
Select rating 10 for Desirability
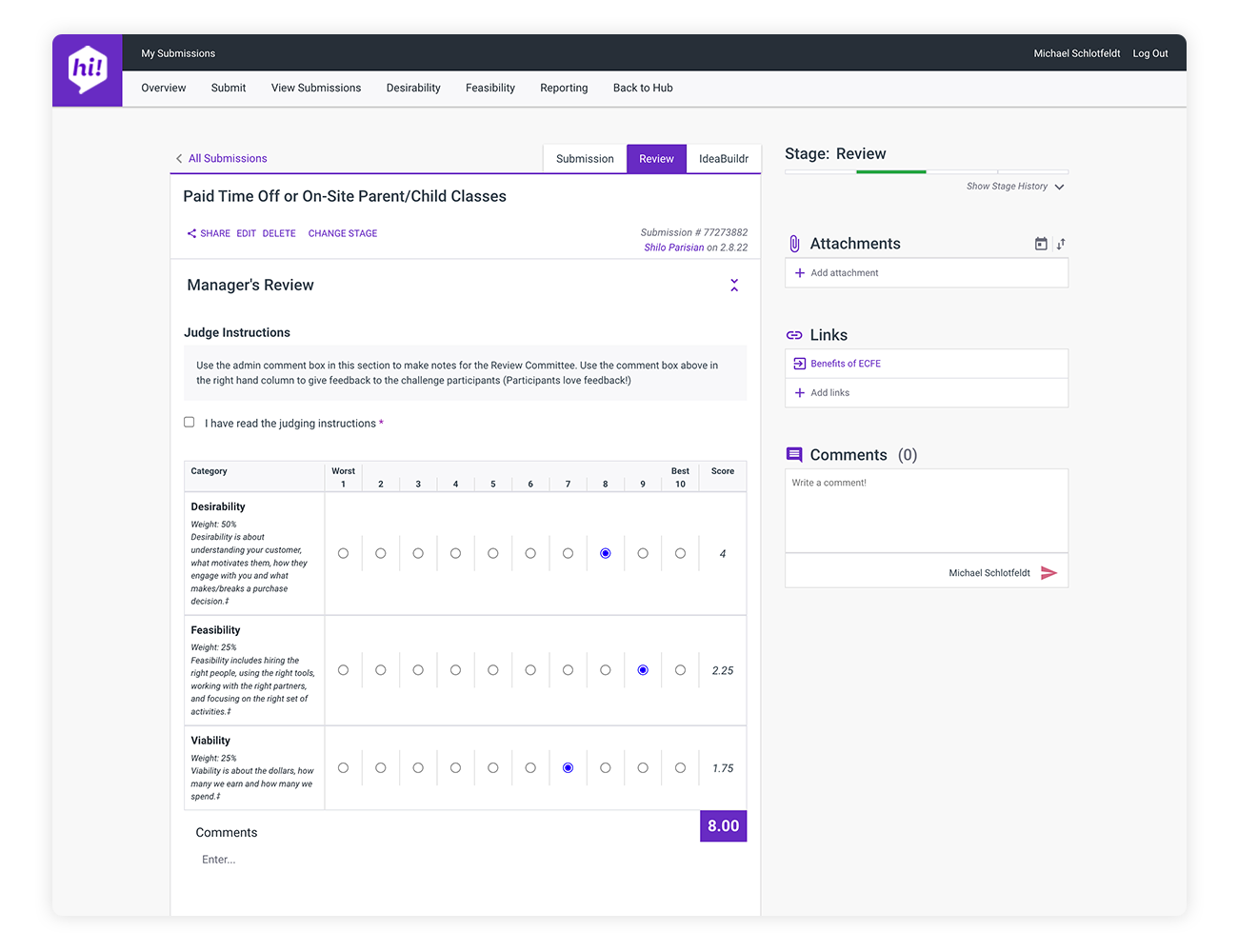680,554
